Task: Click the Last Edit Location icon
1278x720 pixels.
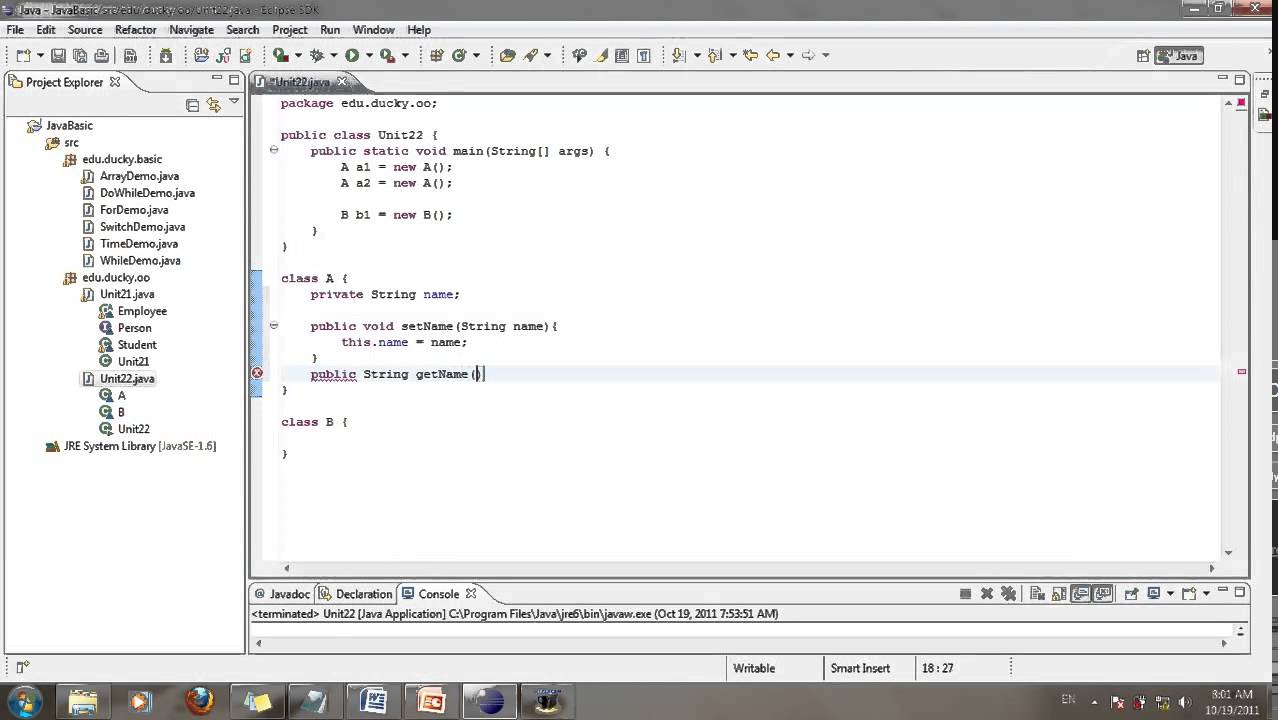Action: point(750,56)
